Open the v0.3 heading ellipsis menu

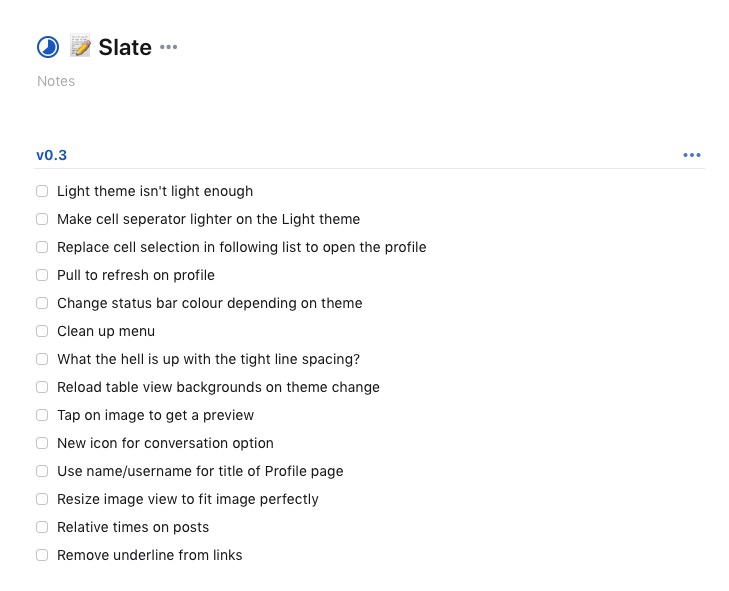[691, 155]
